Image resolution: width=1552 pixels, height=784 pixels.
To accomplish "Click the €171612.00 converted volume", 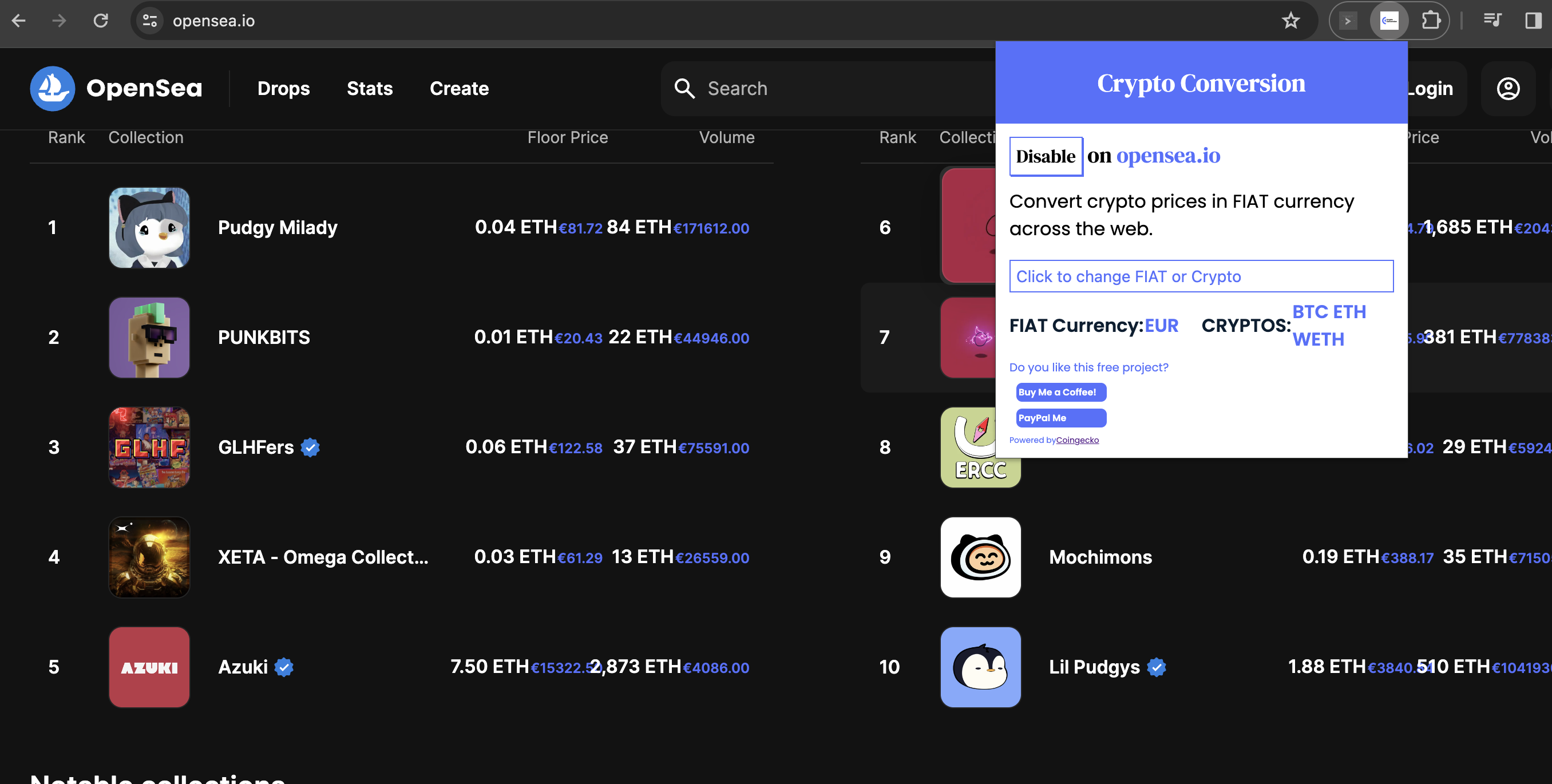I will coord(711,228).
